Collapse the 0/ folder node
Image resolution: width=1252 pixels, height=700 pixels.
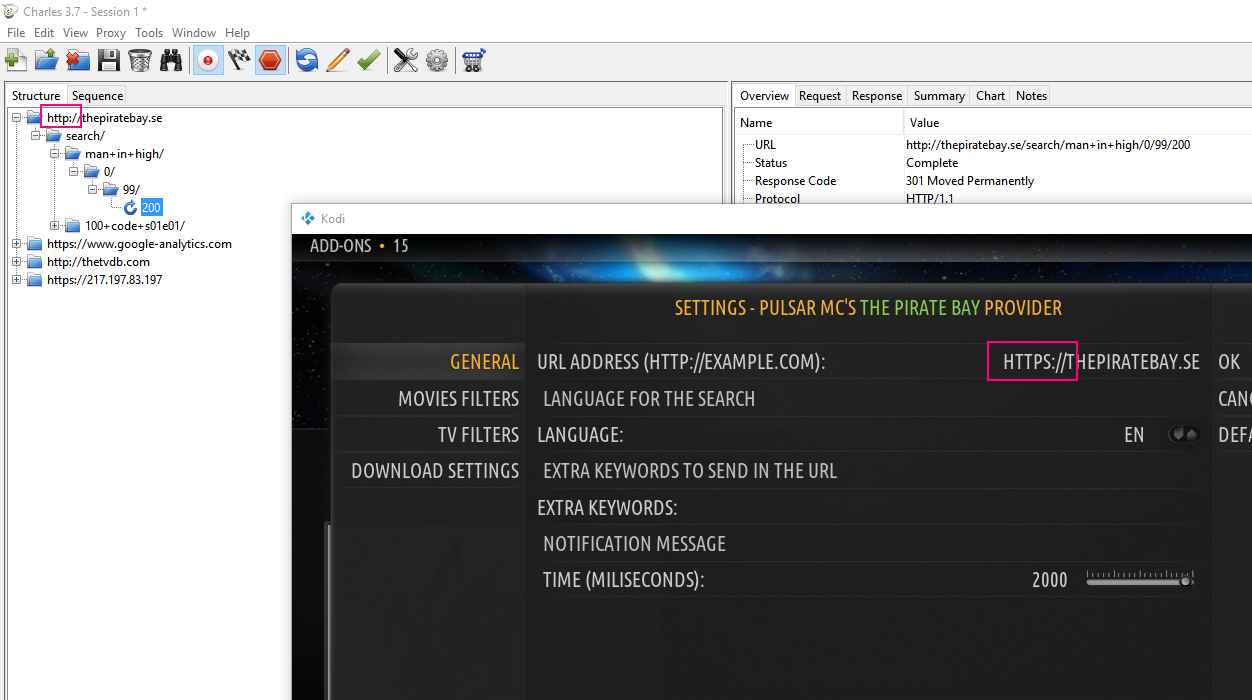74,172
